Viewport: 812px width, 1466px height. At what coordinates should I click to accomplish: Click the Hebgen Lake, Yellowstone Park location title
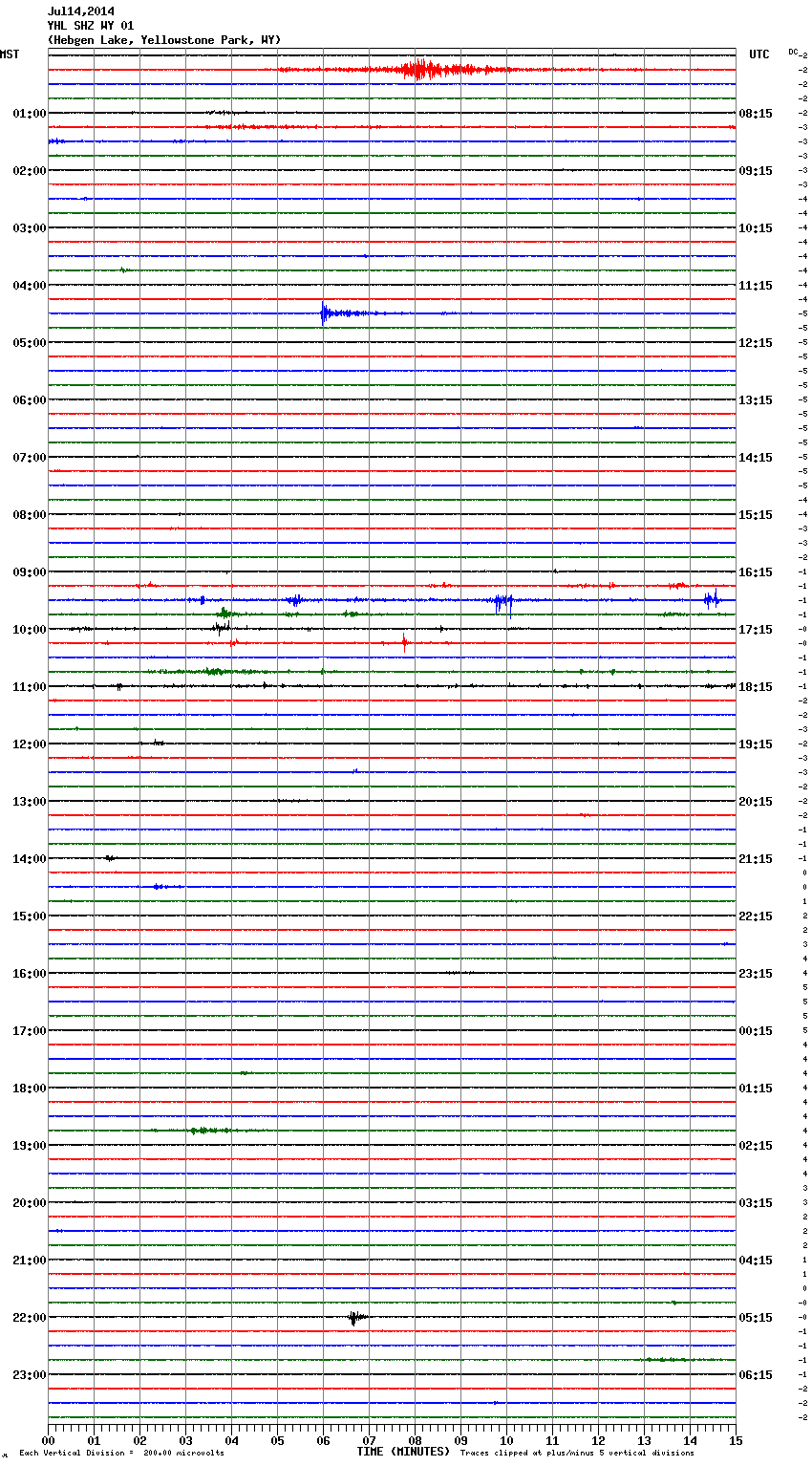pos(164,40)
